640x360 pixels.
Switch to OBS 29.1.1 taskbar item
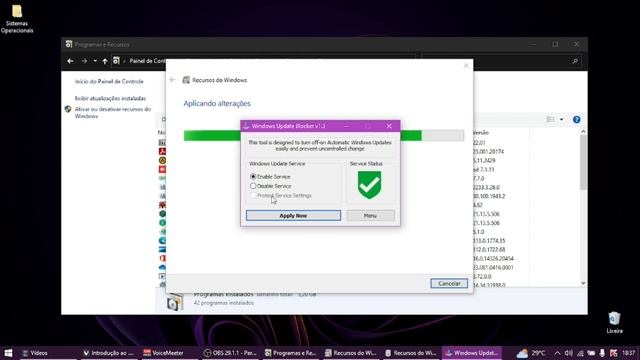pyautogui.click(x=230, y=353)
